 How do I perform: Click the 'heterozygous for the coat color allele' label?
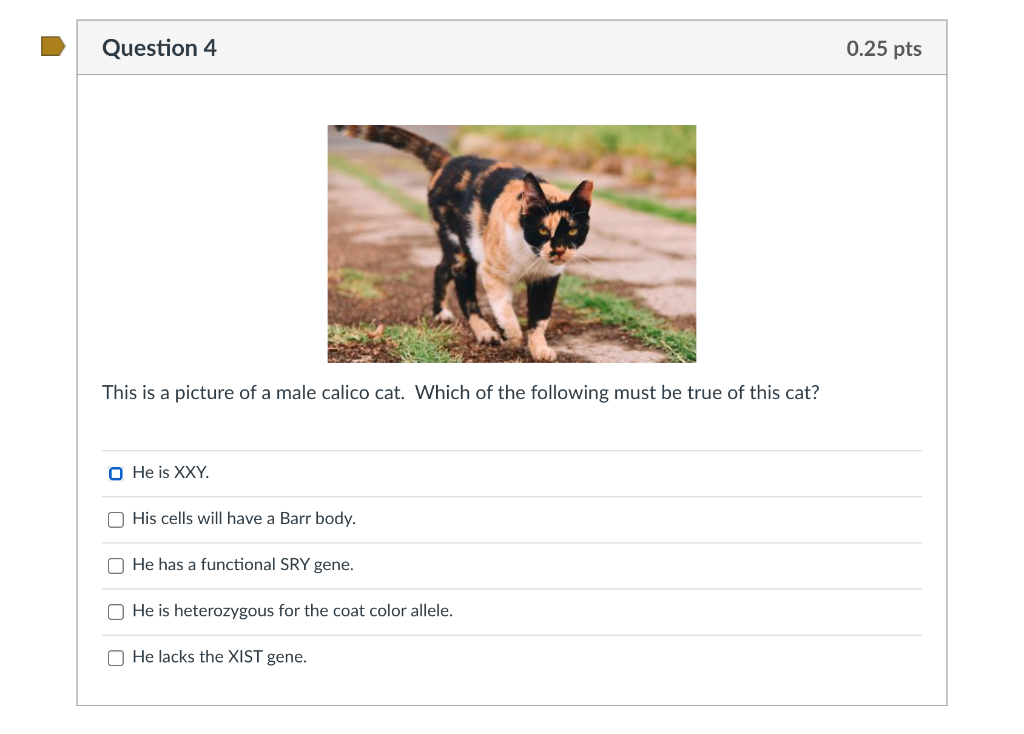click(x=293, y=611)
